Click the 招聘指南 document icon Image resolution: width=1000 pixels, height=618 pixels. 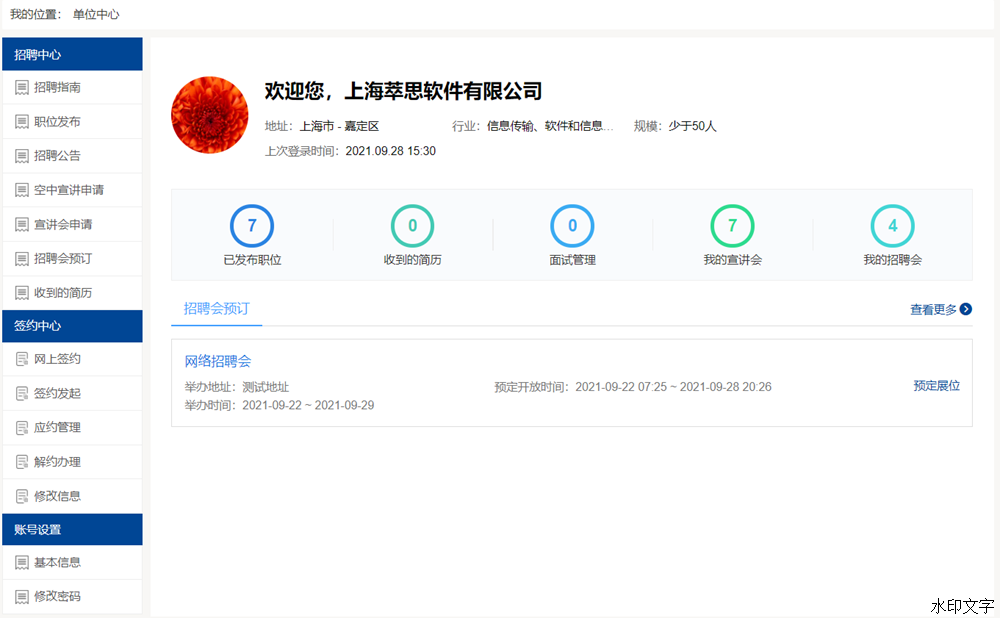(22, 87)
